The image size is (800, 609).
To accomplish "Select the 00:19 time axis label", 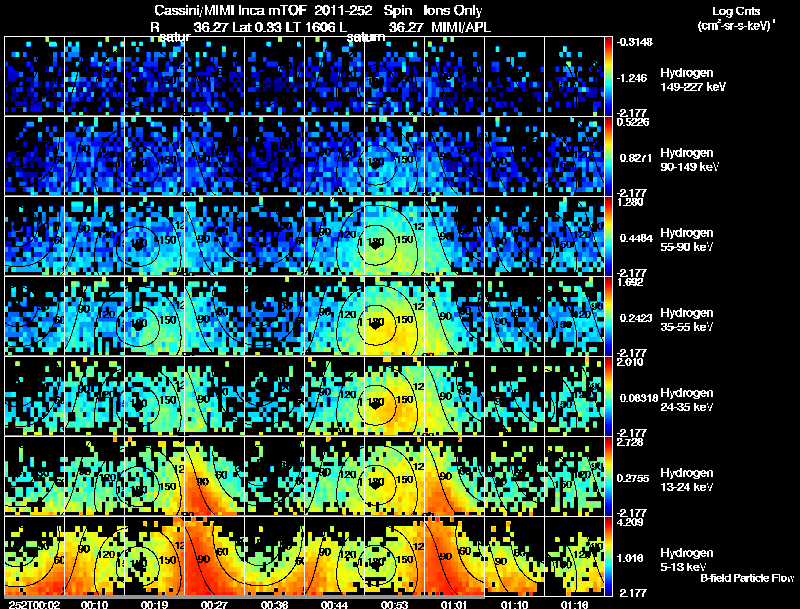I will click(x=155, y=604).
